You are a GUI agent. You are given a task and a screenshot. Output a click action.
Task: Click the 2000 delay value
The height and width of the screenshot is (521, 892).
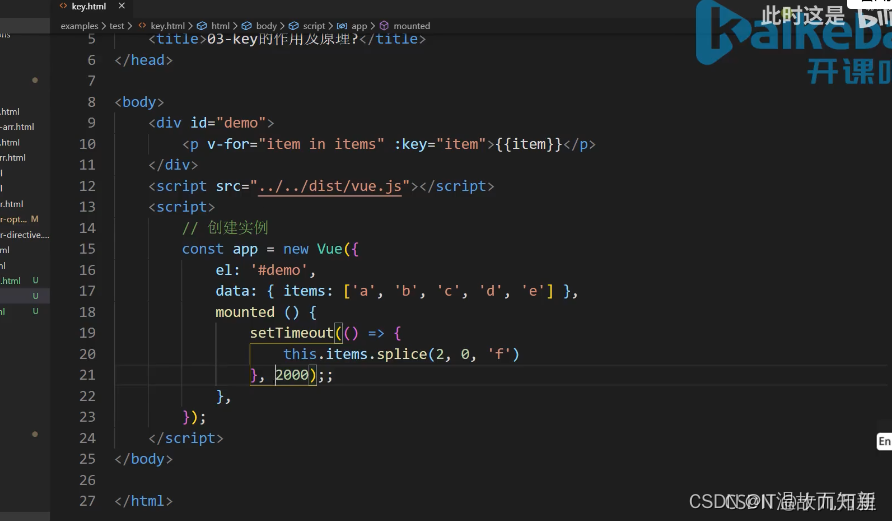(292, 375)
